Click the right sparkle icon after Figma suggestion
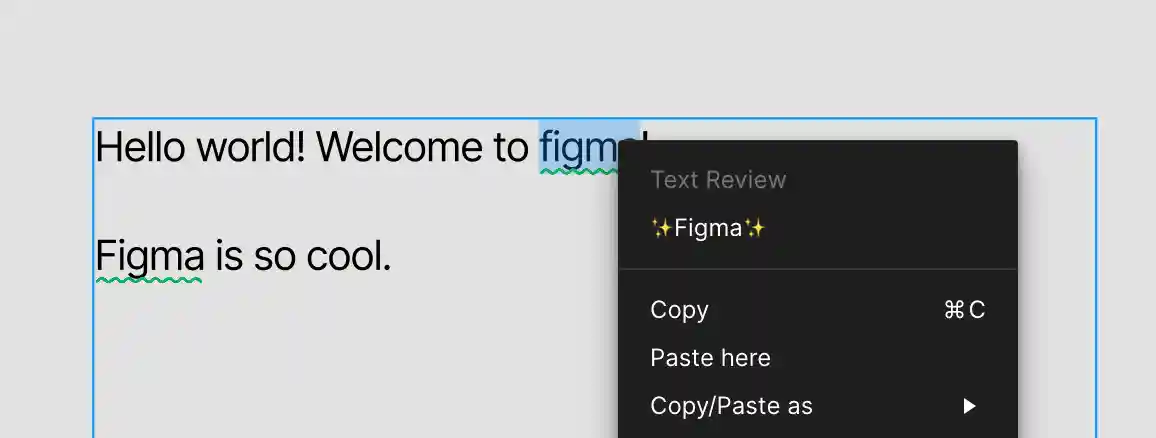Image resolution: width=1156 pixels, height=438 pixels. click(x=756, y=228)
